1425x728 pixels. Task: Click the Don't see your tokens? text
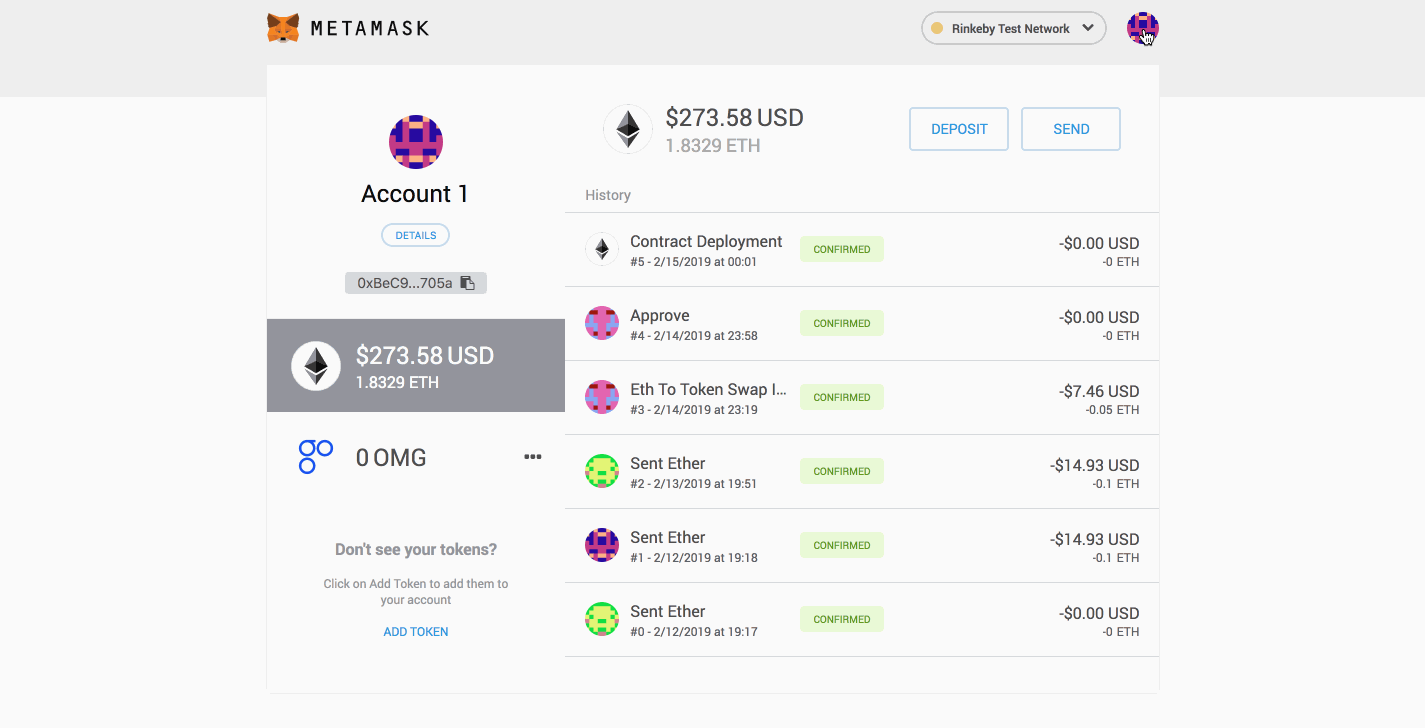[x=416, y=549]
